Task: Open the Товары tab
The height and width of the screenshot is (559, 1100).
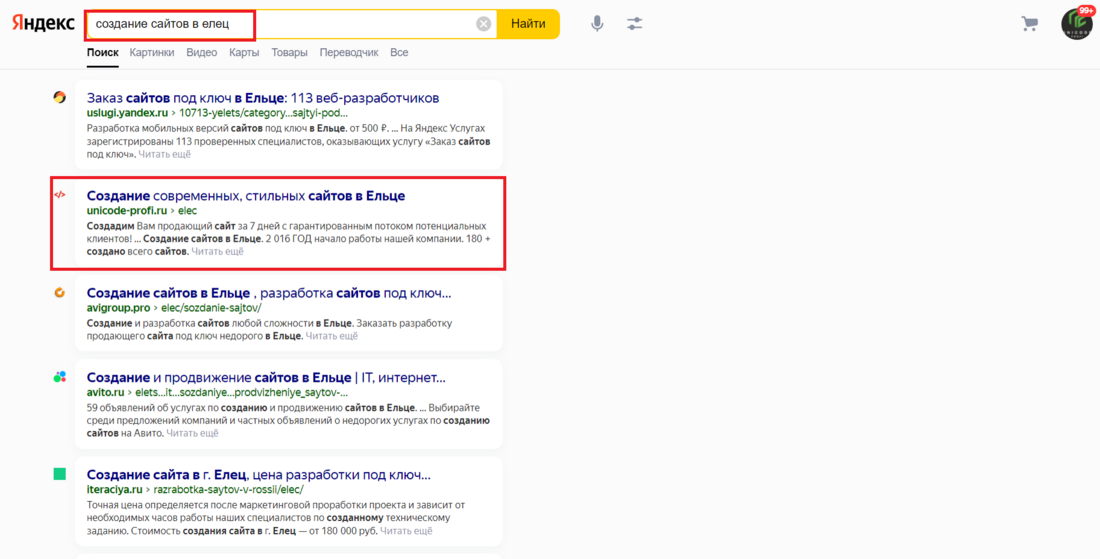Action: click(x=289, y=53)
